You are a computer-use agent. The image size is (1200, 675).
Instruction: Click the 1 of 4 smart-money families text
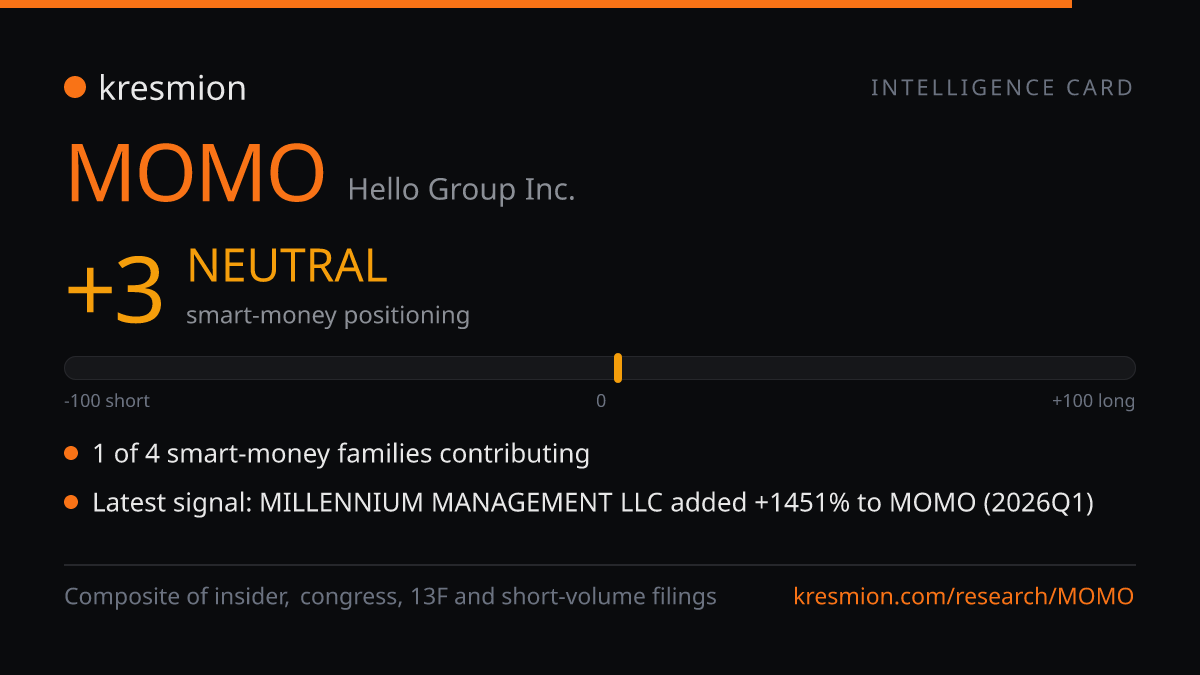(x=341, y=454)
